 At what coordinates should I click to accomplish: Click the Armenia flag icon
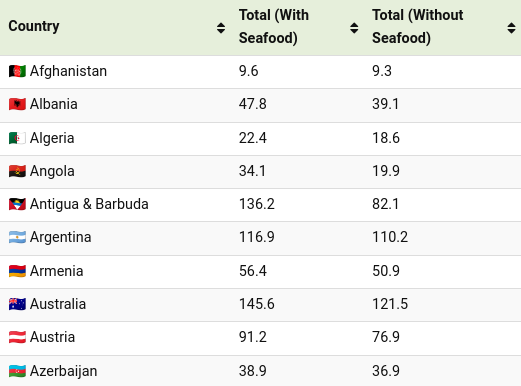pos(17,271)
